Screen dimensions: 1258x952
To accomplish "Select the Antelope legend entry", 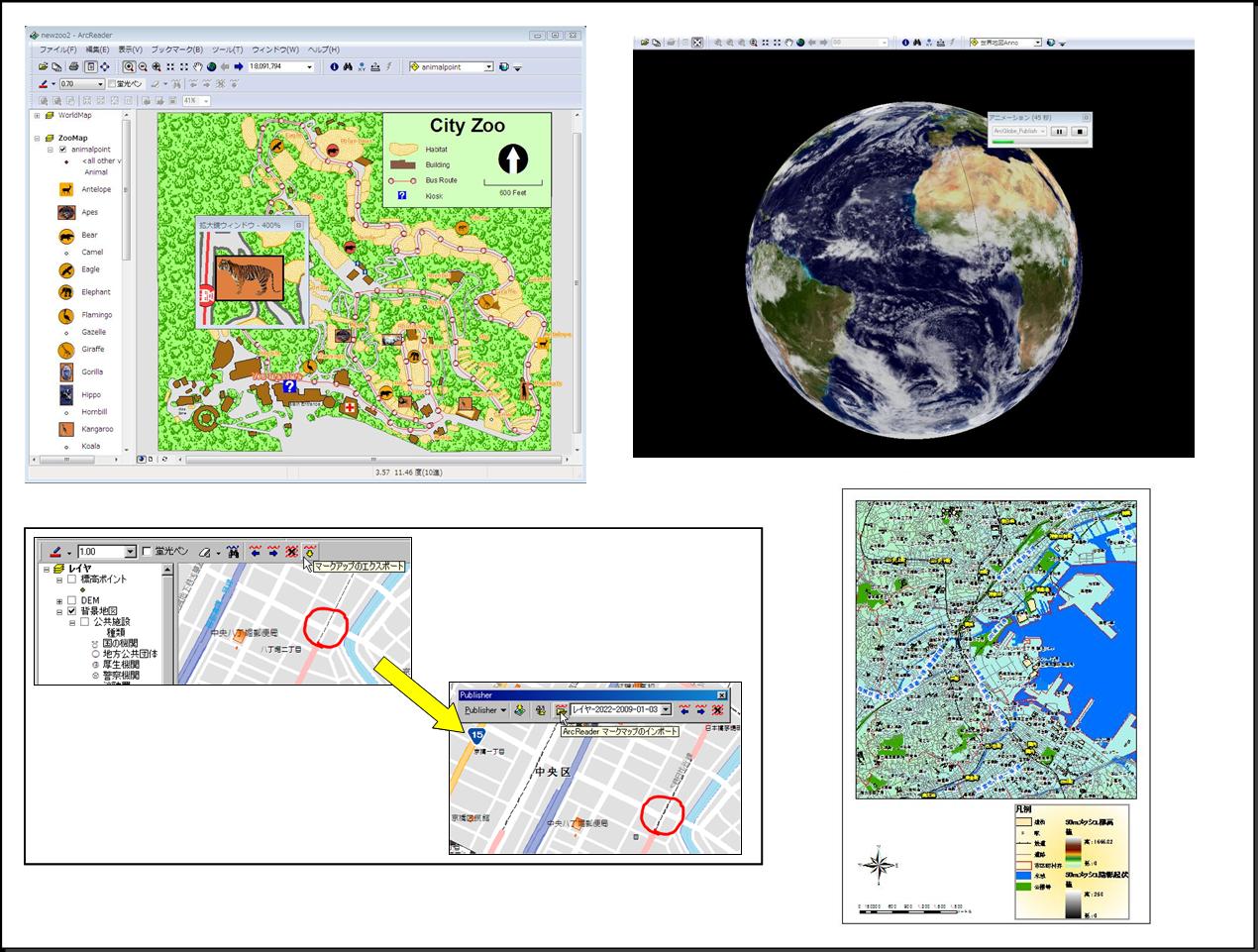I will point(96,189).
